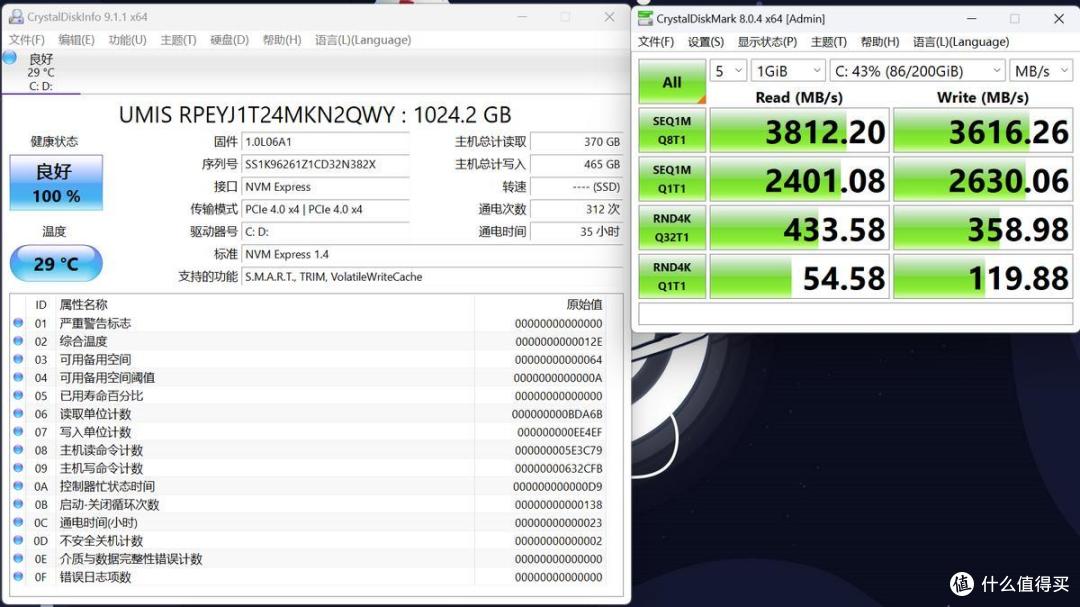The width and height of the screenshot is (1080, 607).
Task: Open test size dropdown showing 1GiB
Action: 788,71
